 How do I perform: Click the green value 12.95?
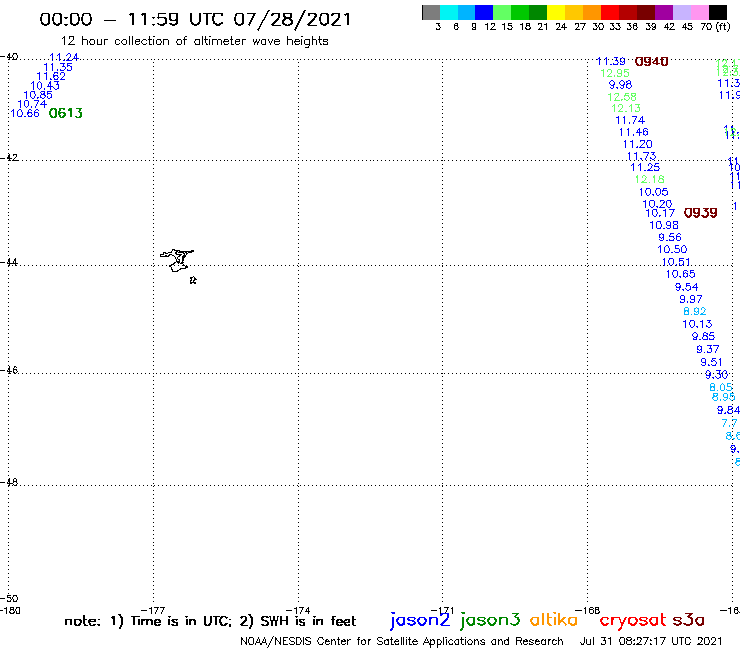tap(615, 73)
